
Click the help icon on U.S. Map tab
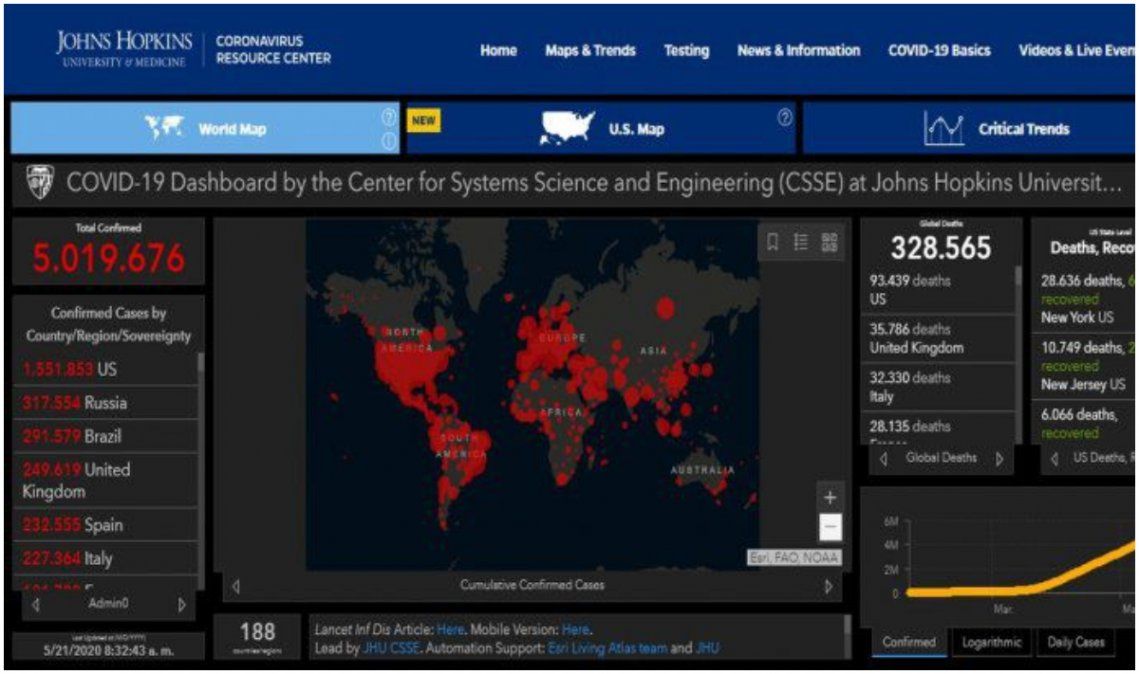click(x=785, y=118)
